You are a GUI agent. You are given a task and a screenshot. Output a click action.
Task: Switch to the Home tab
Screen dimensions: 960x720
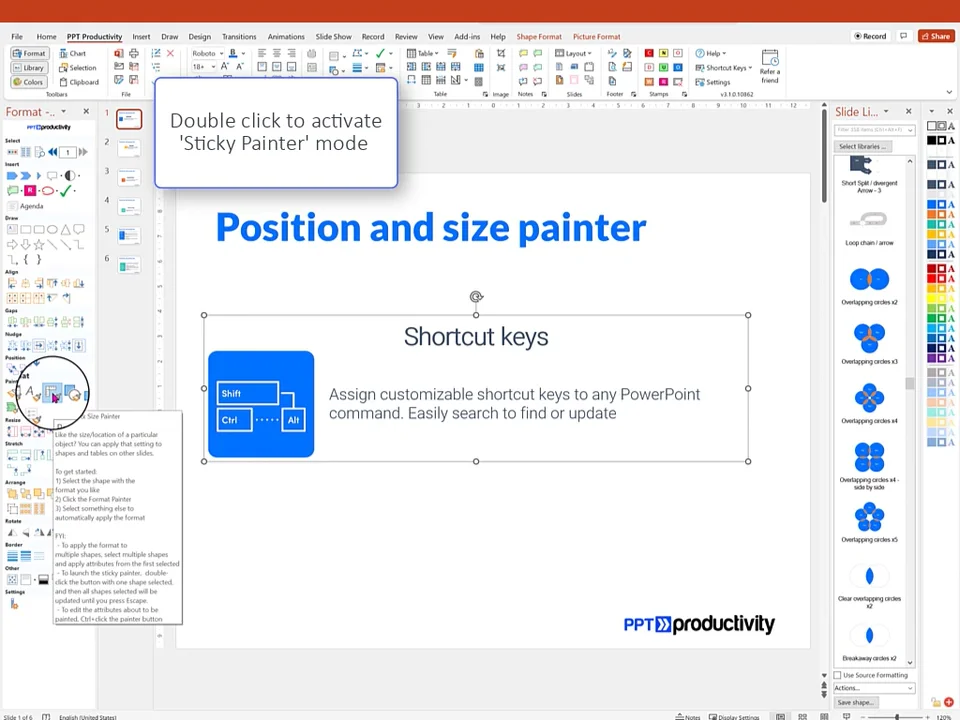click(46, 37)
